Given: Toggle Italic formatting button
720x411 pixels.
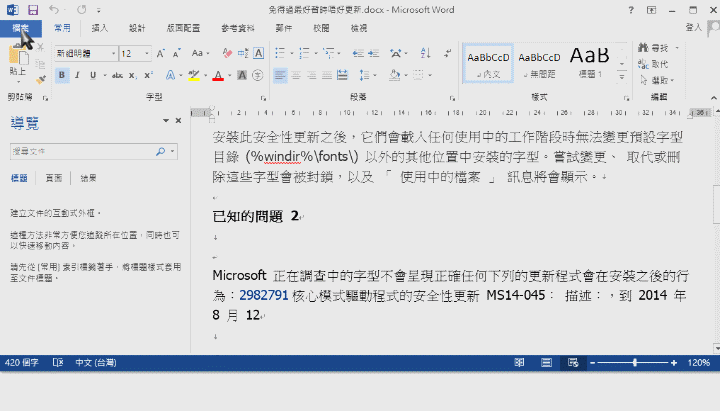Looking at the screenshot, I should coord(77,75).
